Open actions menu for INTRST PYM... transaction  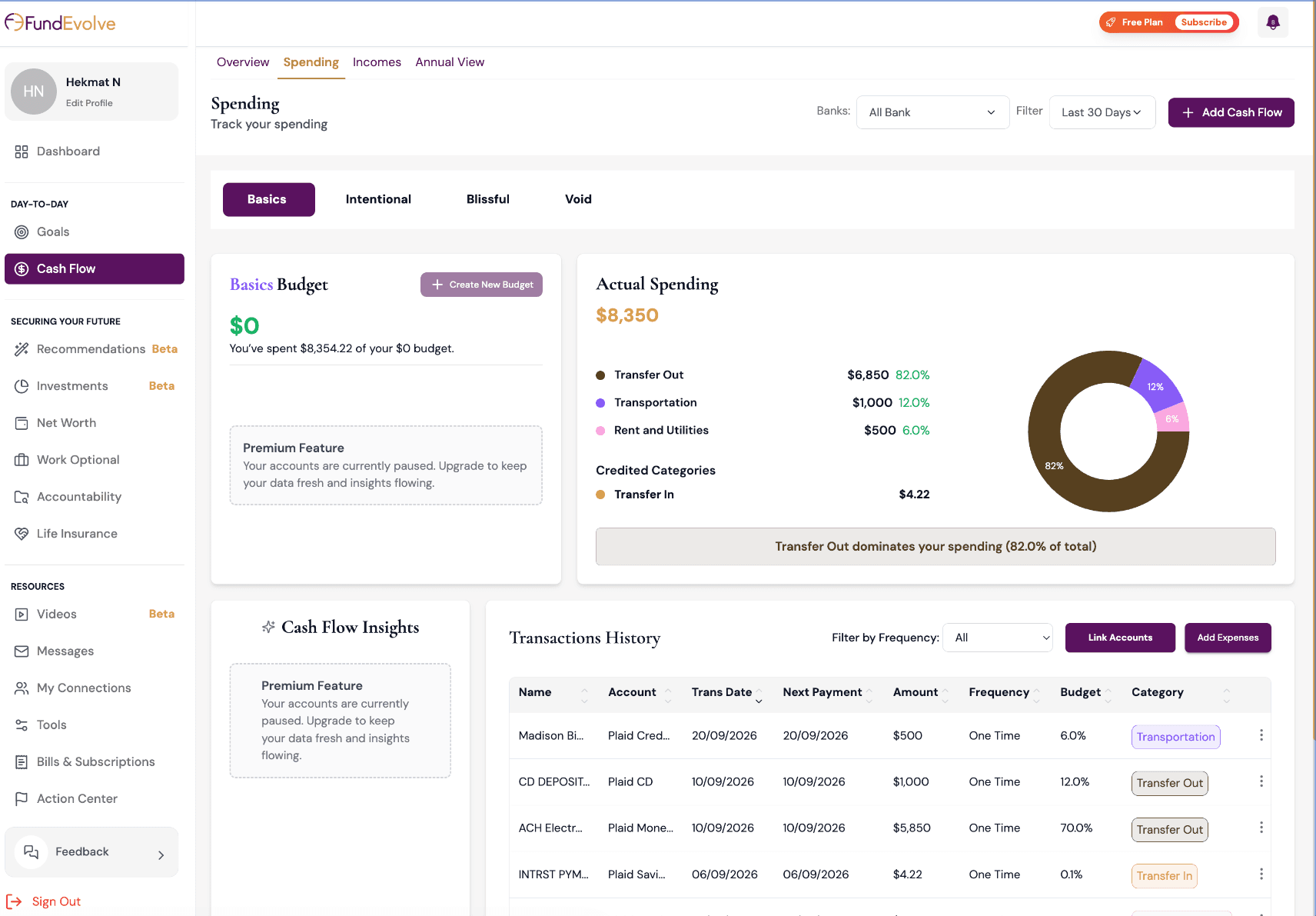[x=1261, y=874]
